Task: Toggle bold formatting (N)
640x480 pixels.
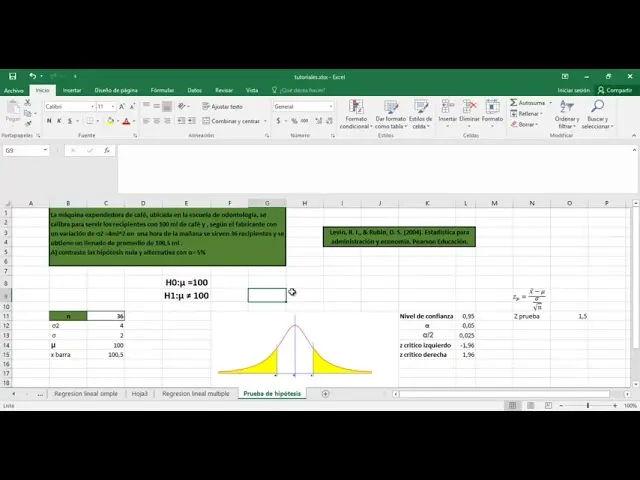Action: pyautogui.click(x=48, y=121)
